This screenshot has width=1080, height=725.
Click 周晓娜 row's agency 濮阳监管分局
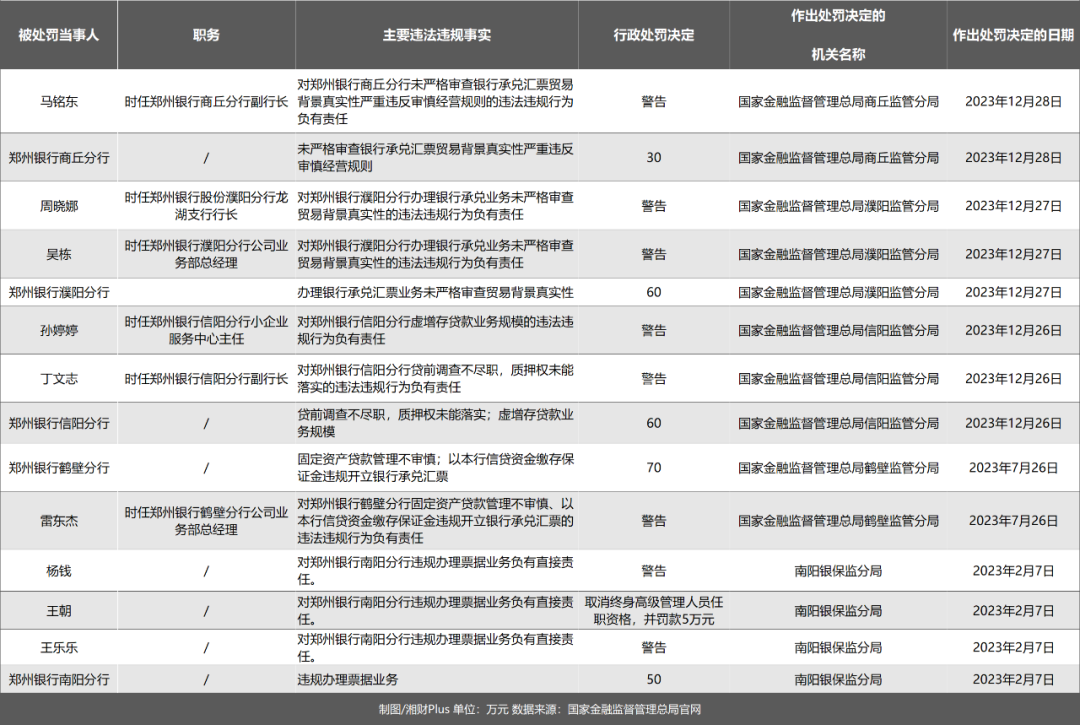click(x=838, y=206)
